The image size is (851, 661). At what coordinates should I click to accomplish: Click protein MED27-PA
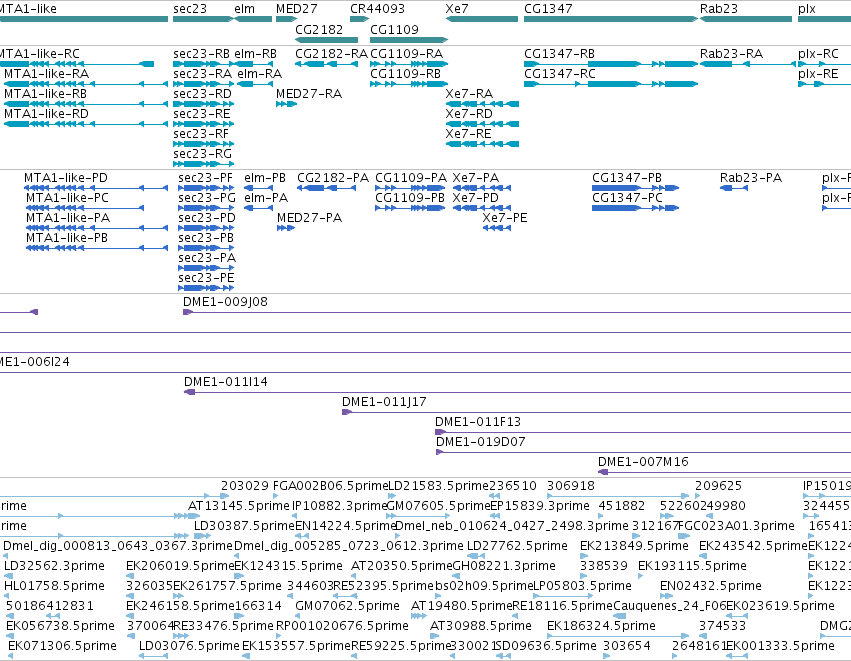286,228
